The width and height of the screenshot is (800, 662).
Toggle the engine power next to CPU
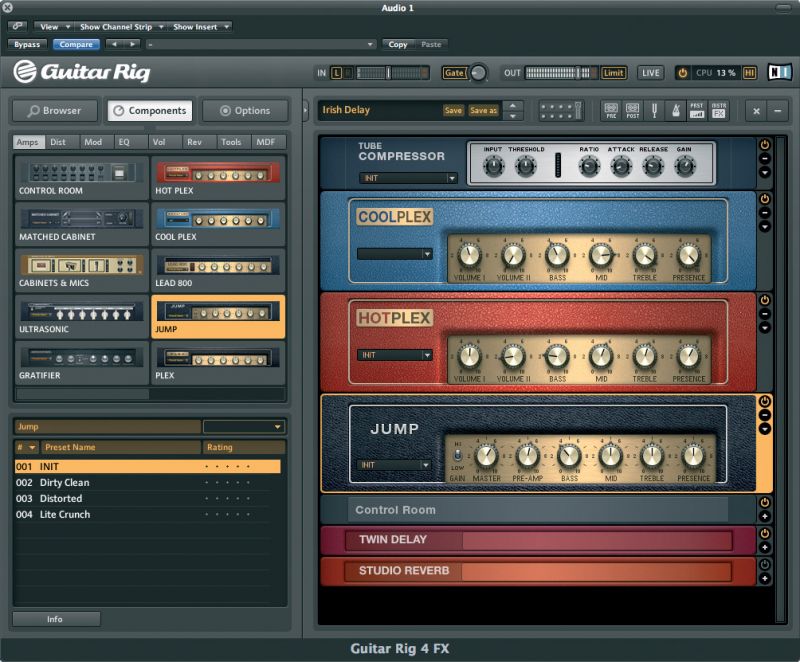[682, 73]
